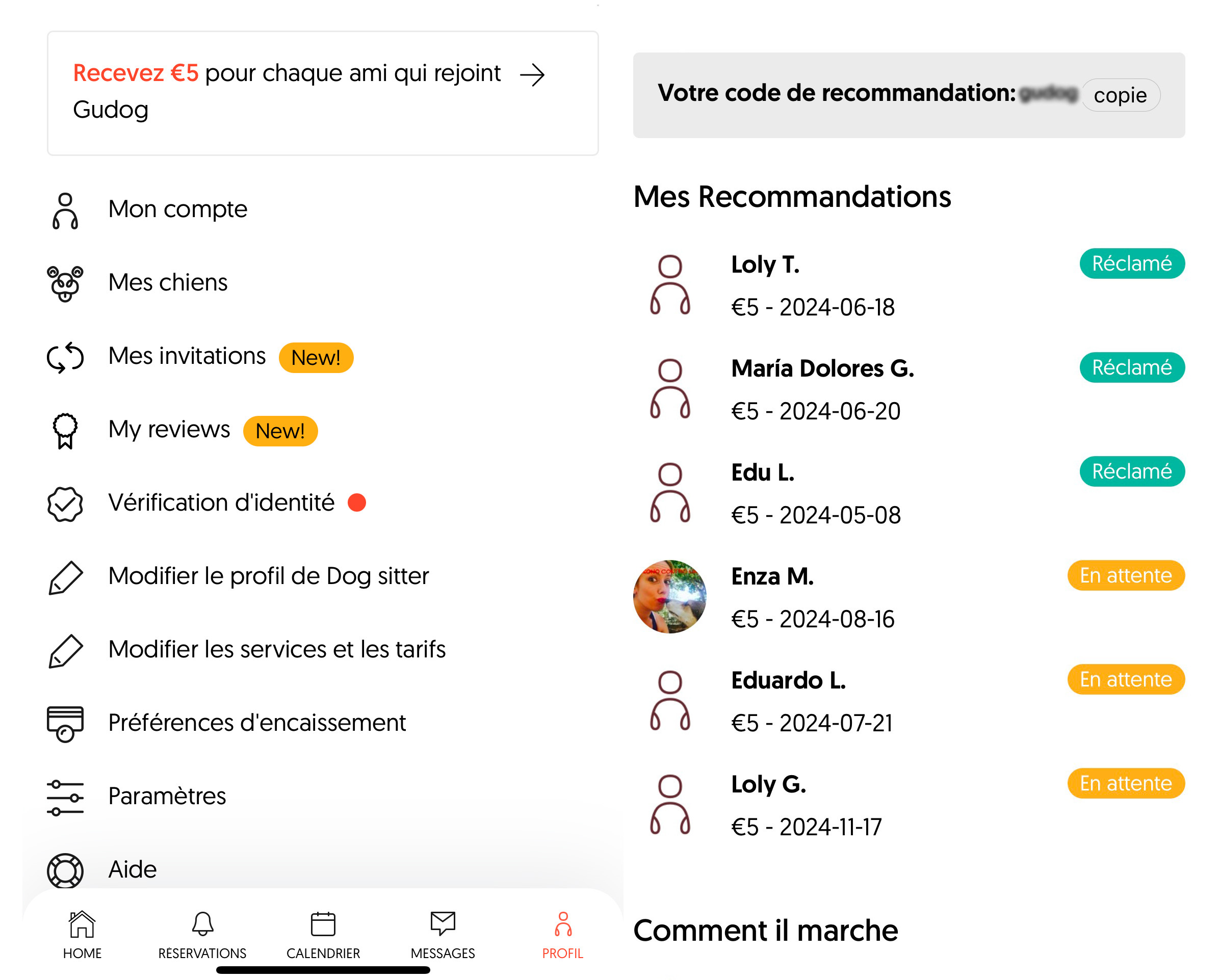Click Enza M.'s profile photo
The height and width of the screenshot is (980, 1219).
pyautogui.click(x=670, y=597)
